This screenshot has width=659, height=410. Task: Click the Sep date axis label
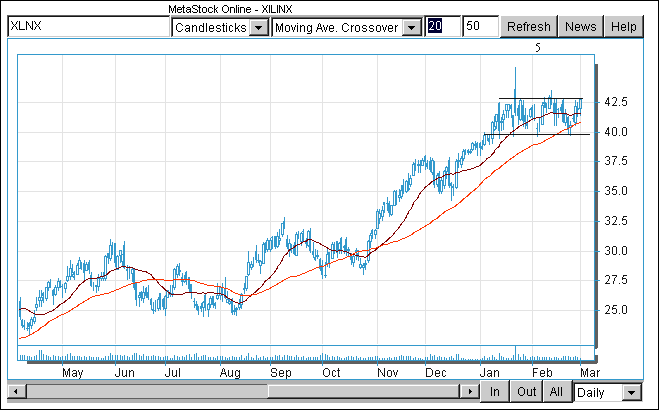pos(280,373)
